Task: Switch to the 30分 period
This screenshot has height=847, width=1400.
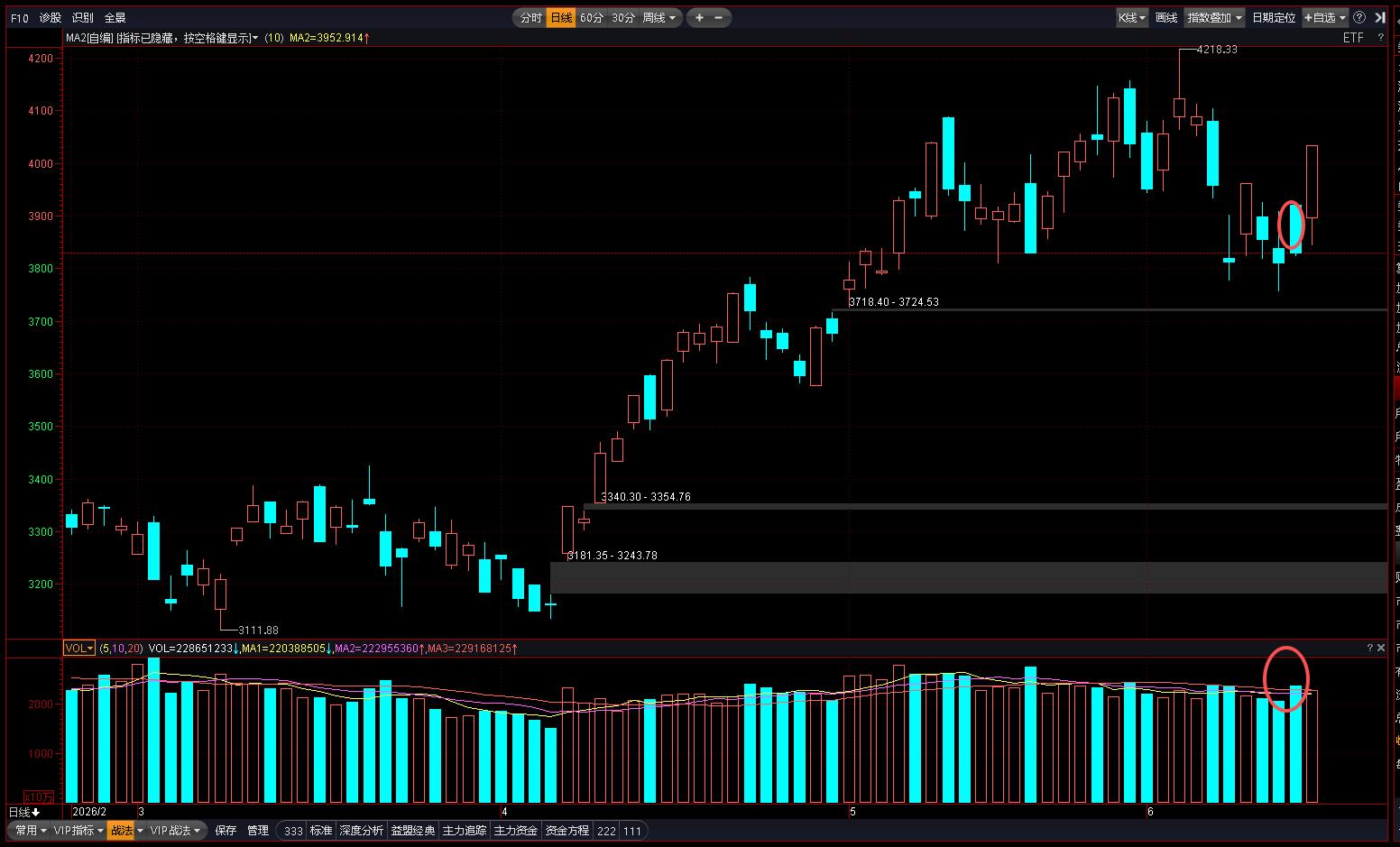Action: (x=622, y=18)
